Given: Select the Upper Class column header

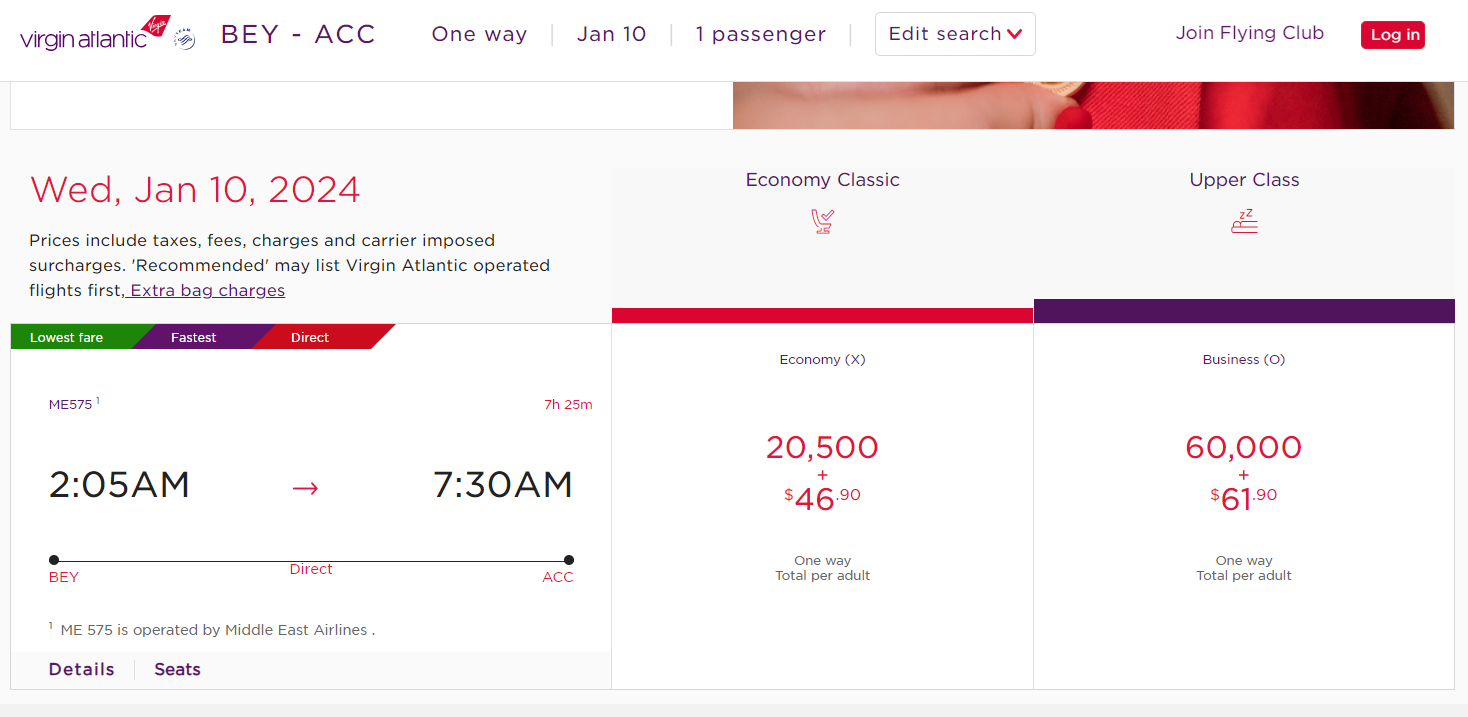Looking at the screenshot, I should (1244, 180).
